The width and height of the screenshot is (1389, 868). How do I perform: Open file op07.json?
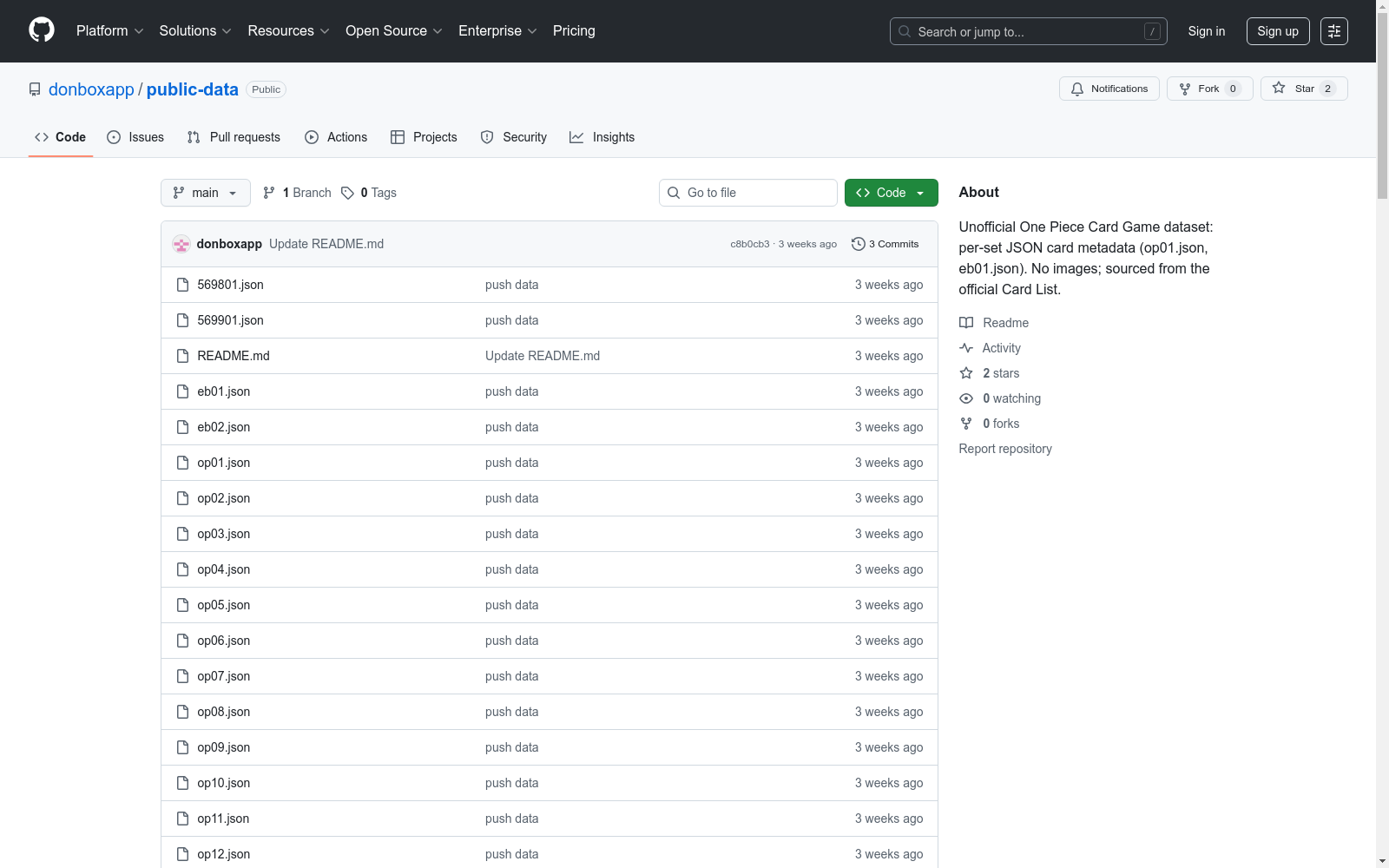pos(224,676)
